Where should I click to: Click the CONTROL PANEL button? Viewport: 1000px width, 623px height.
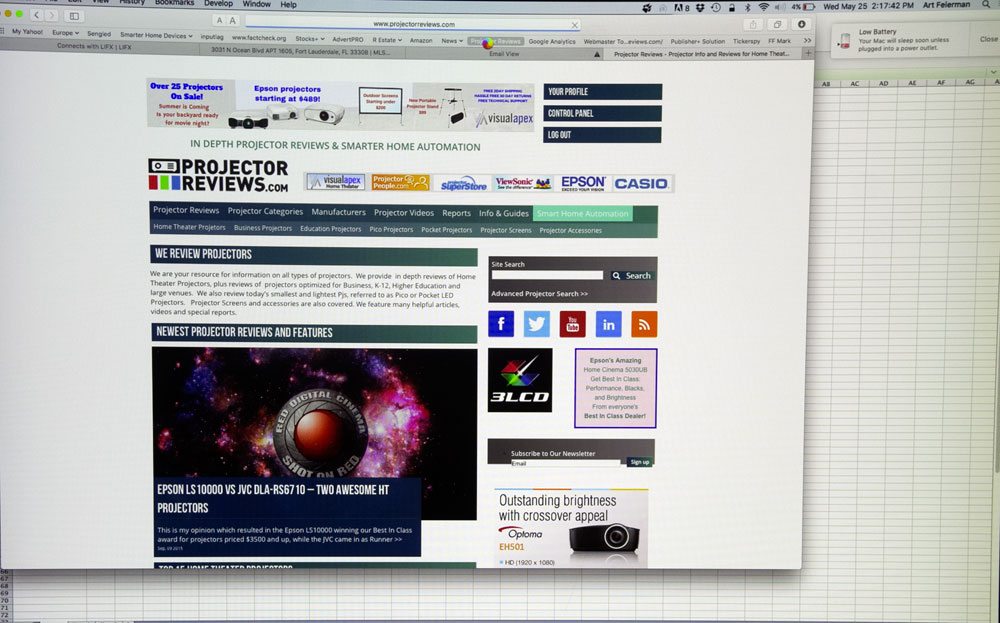pos(603,114)
